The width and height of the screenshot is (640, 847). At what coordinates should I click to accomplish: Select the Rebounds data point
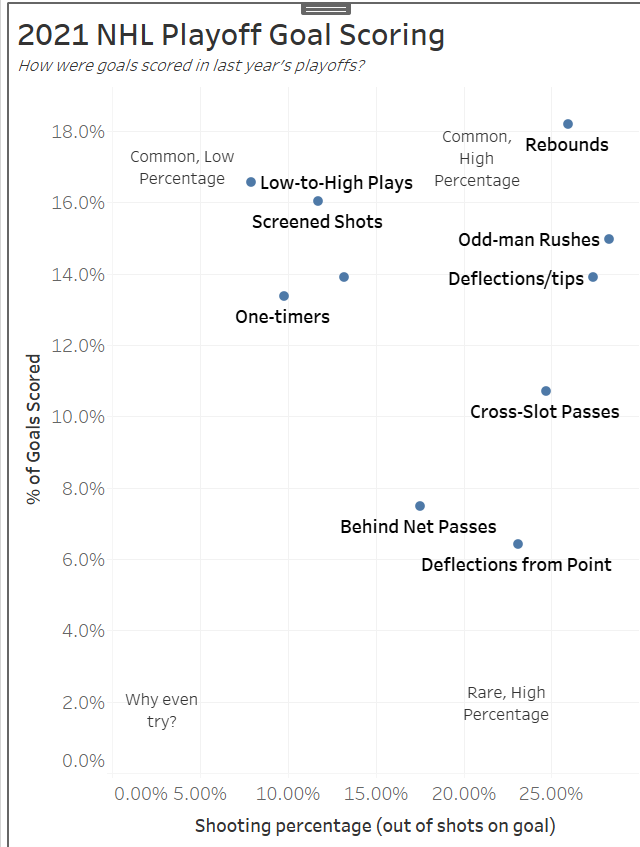pyautogui.click(x=568, y=124)
